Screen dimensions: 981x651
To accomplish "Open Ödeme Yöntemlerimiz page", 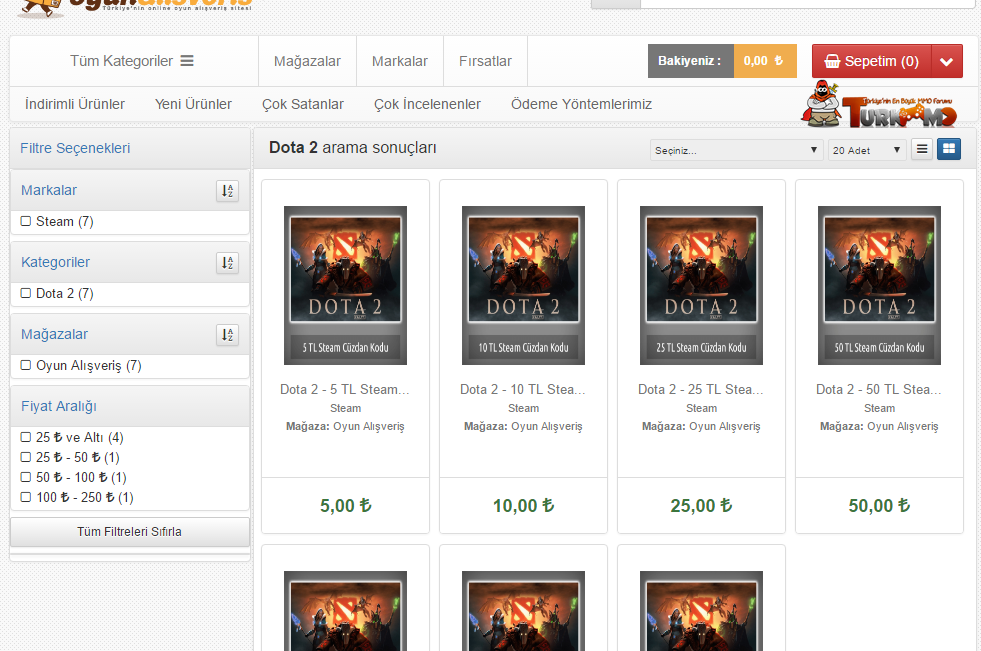I will (x=581, y=104).
